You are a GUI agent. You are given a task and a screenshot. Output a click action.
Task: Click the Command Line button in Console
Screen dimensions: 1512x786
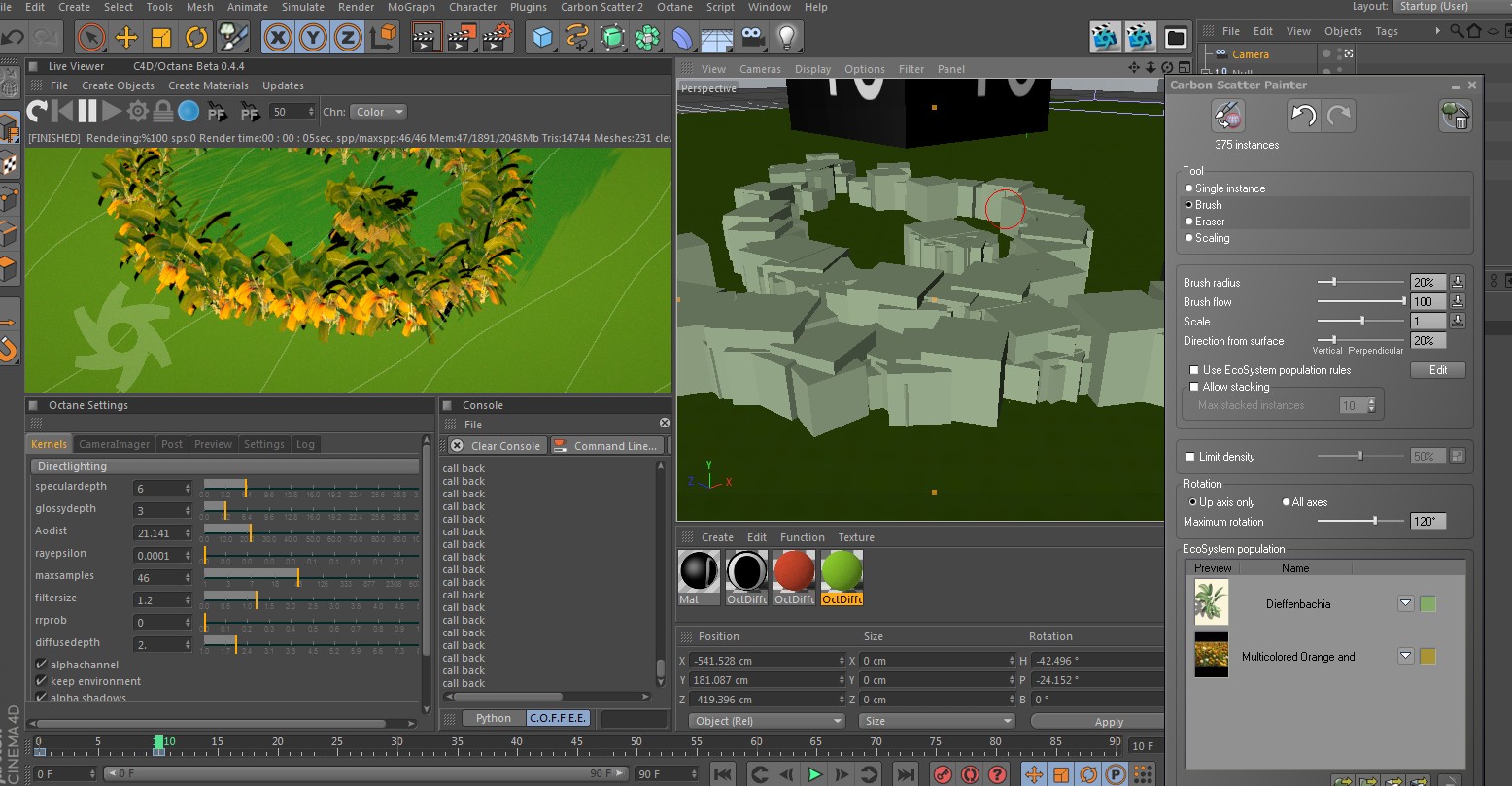(x=607, y=446)
